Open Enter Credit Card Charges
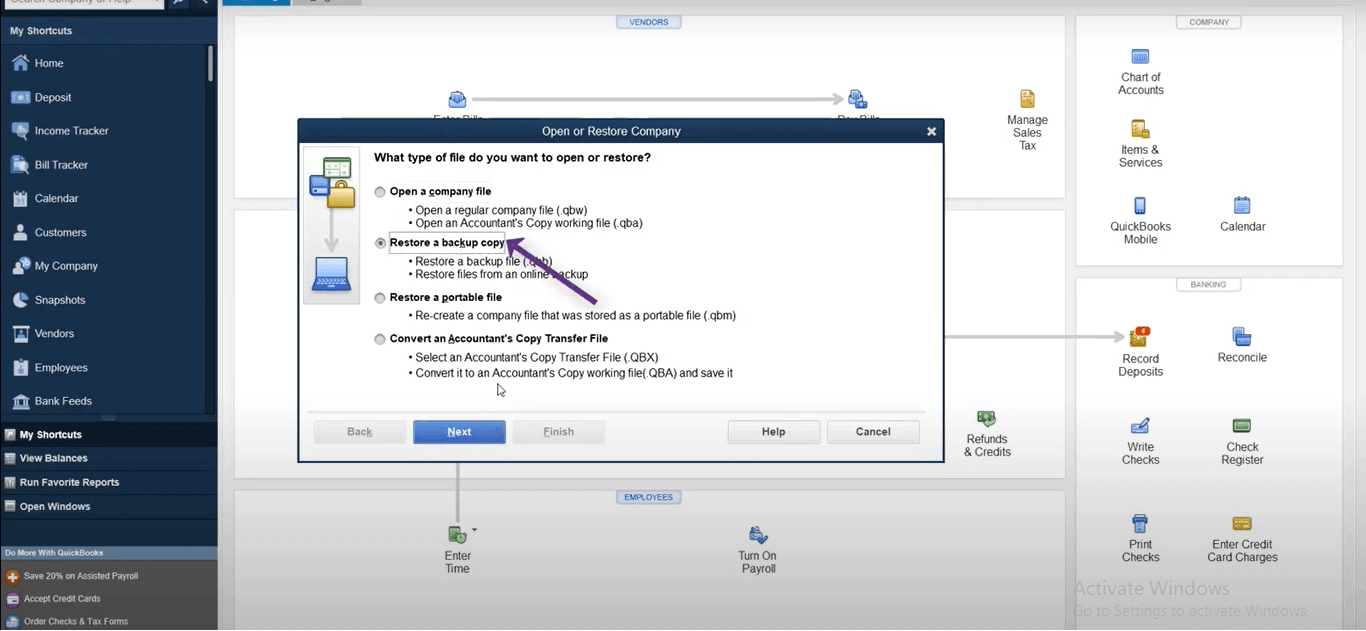The width and height of the screenshot is (1366, 631). point(1242,538)
